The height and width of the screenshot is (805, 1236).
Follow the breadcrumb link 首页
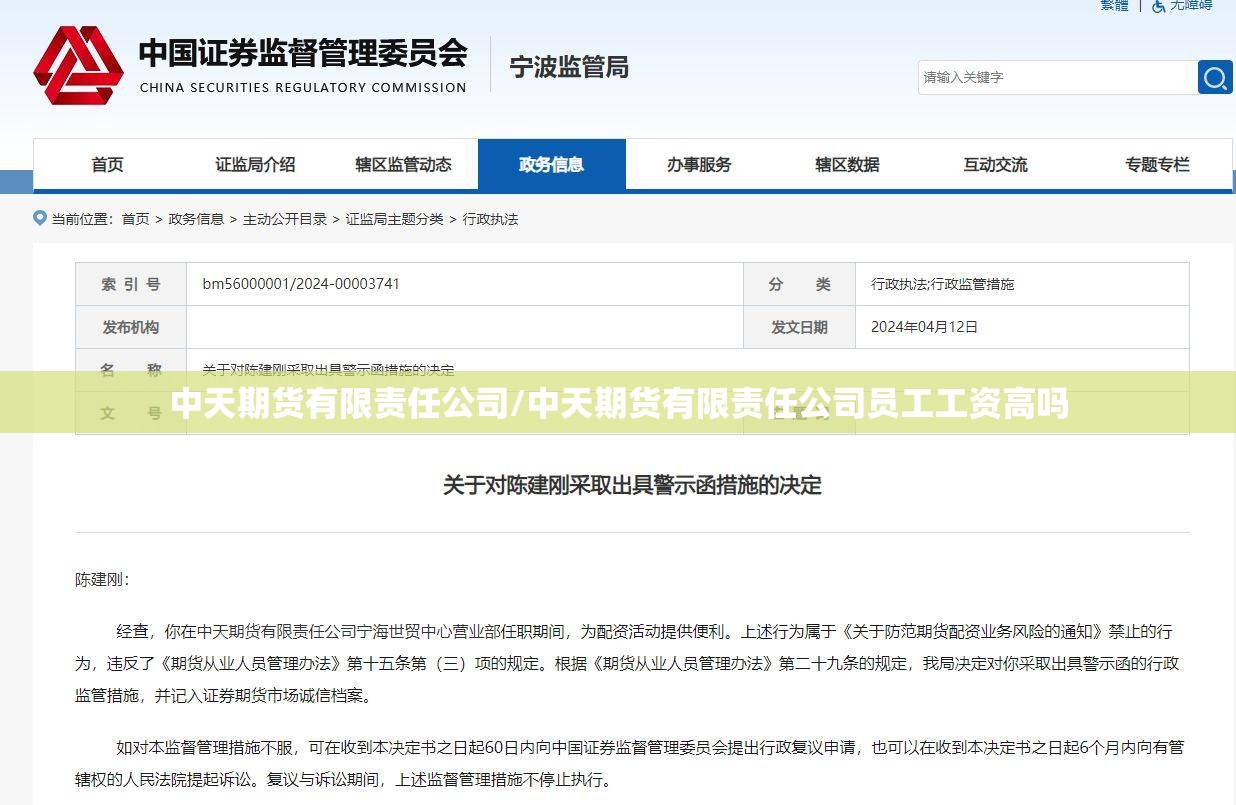135,219
